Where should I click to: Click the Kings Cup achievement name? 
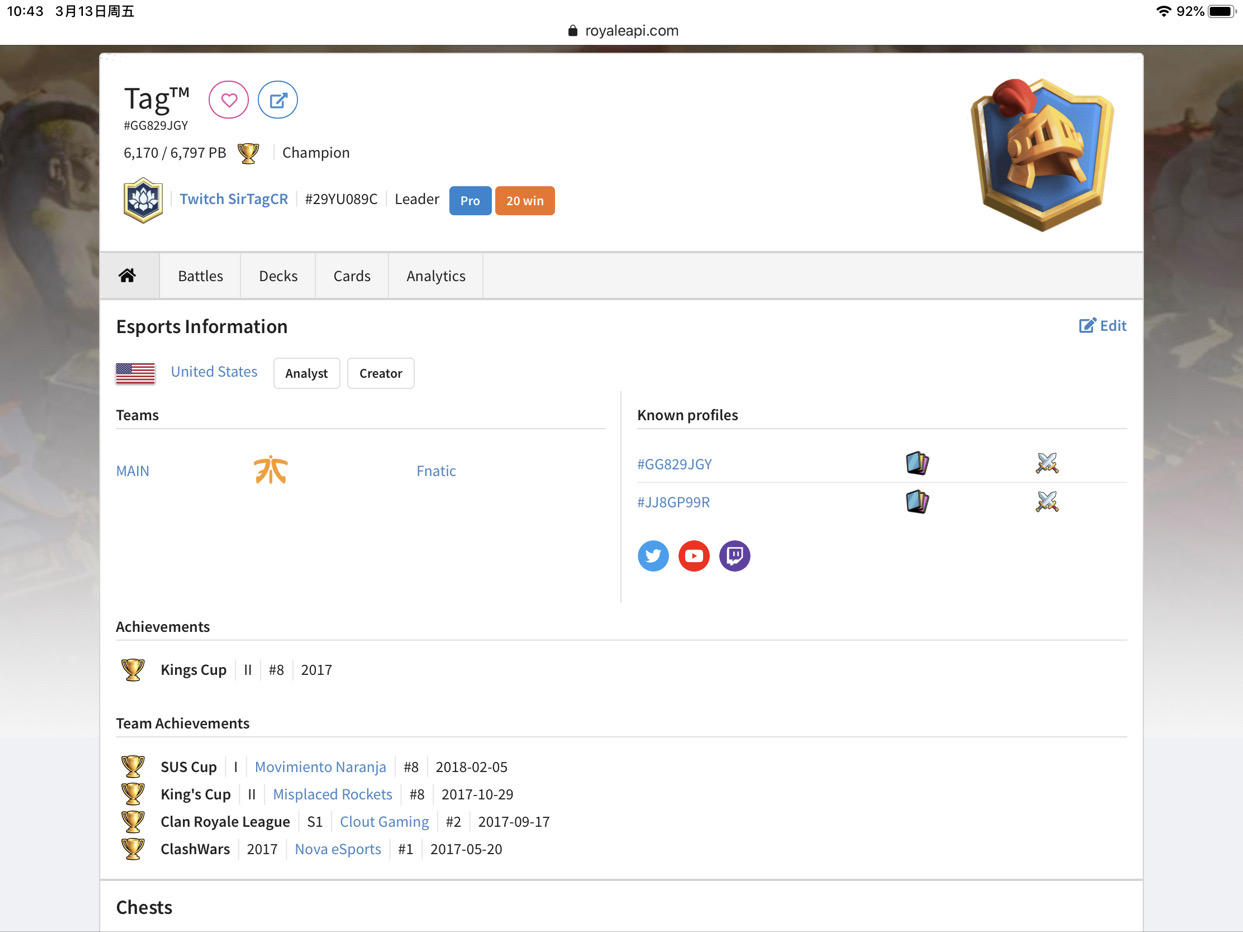[194, 670]
